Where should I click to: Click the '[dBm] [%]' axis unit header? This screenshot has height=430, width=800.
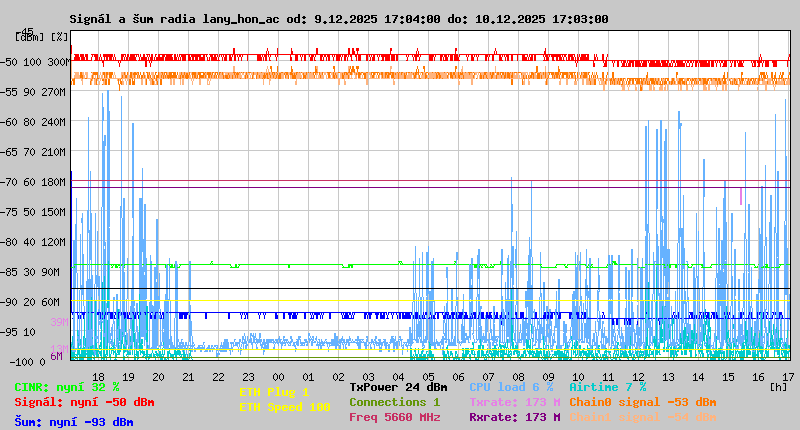(x=41, y=37)
